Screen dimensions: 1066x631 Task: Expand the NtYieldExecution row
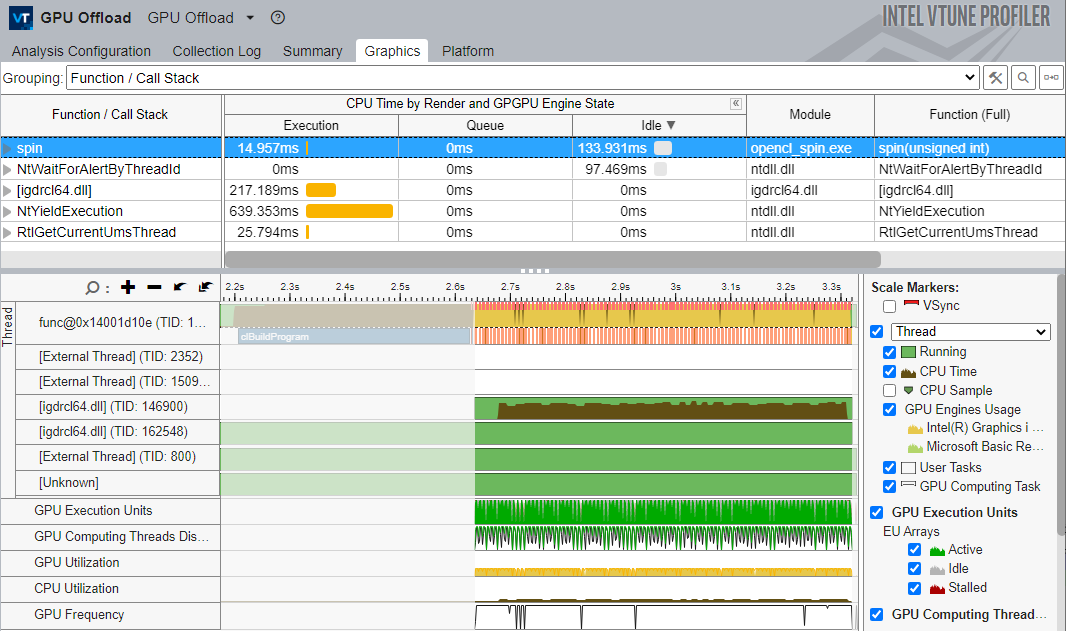point(8,211)
